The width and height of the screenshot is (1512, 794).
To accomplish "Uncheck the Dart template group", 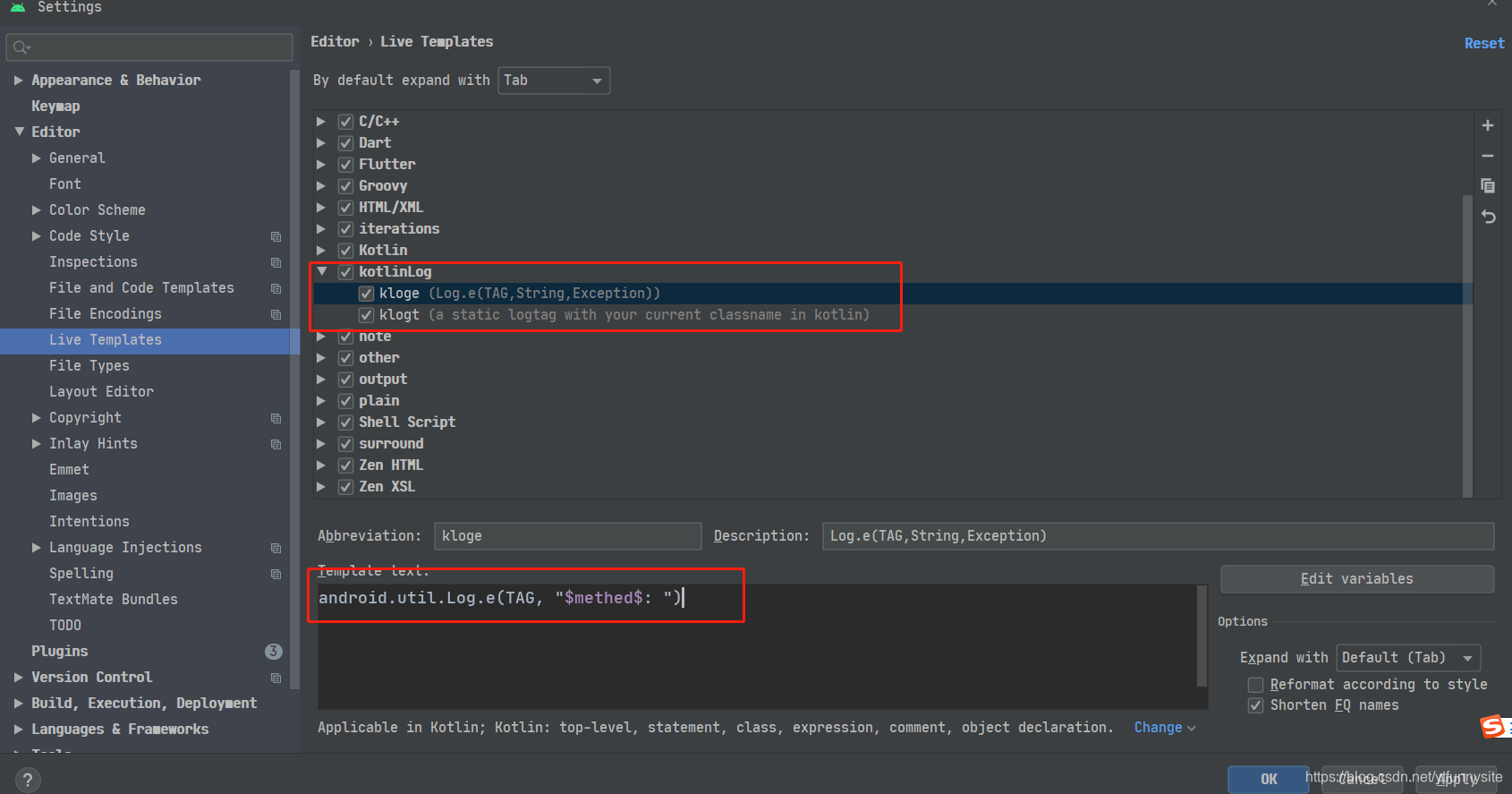I will click(345, 143).
